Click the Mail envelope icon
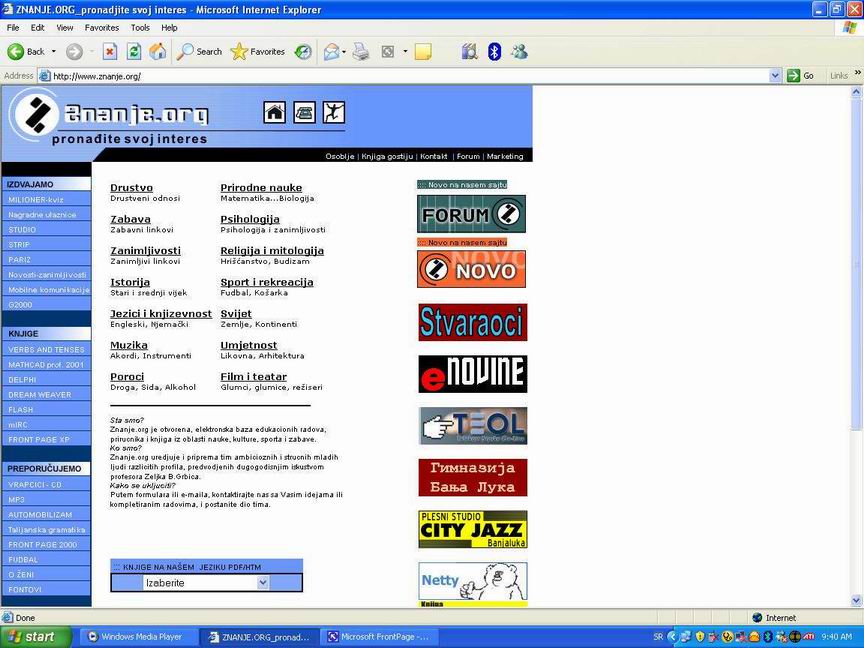This screenshot has height=648, width=864. point(332,52)
